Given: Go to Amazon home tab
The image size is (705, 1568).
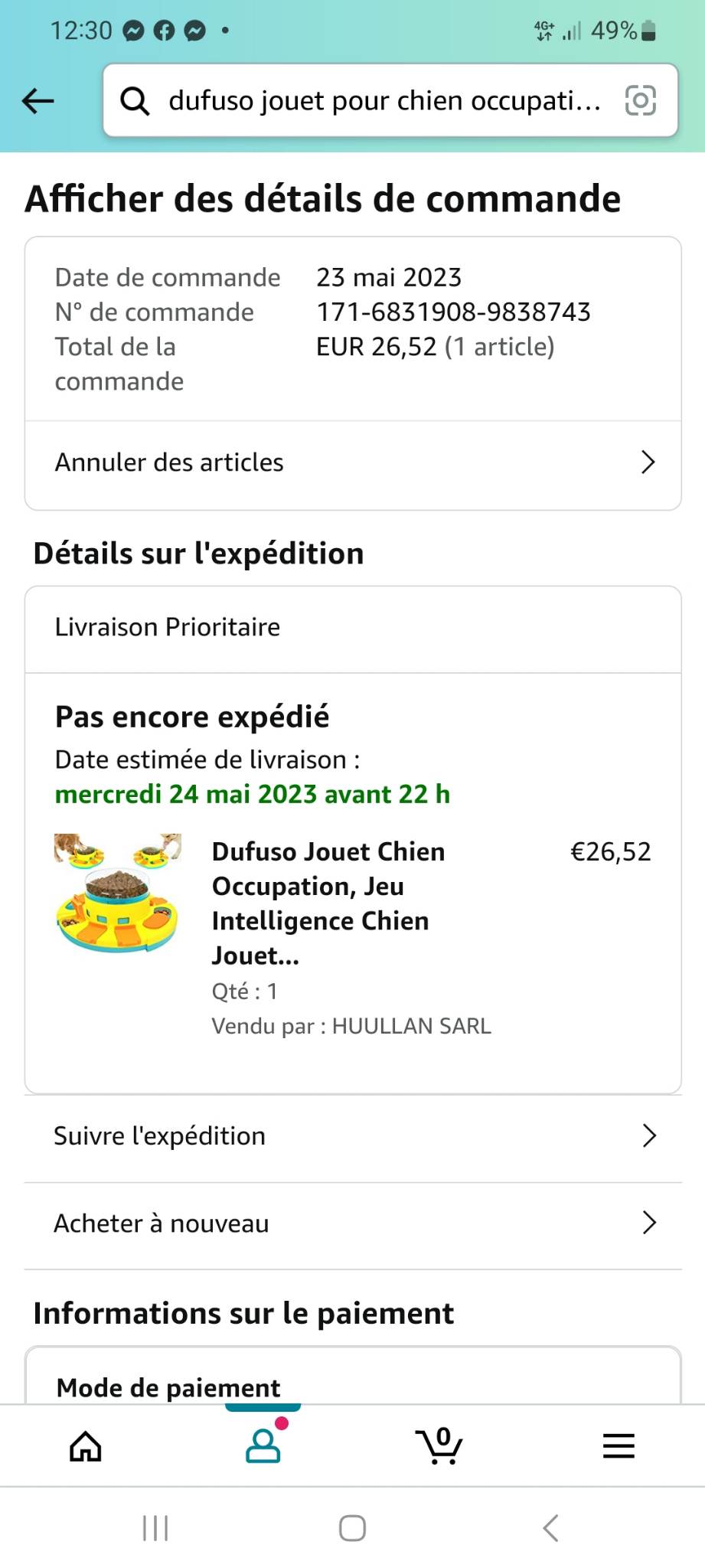Looking at the screenshot, I should [x=85, y=1446].
